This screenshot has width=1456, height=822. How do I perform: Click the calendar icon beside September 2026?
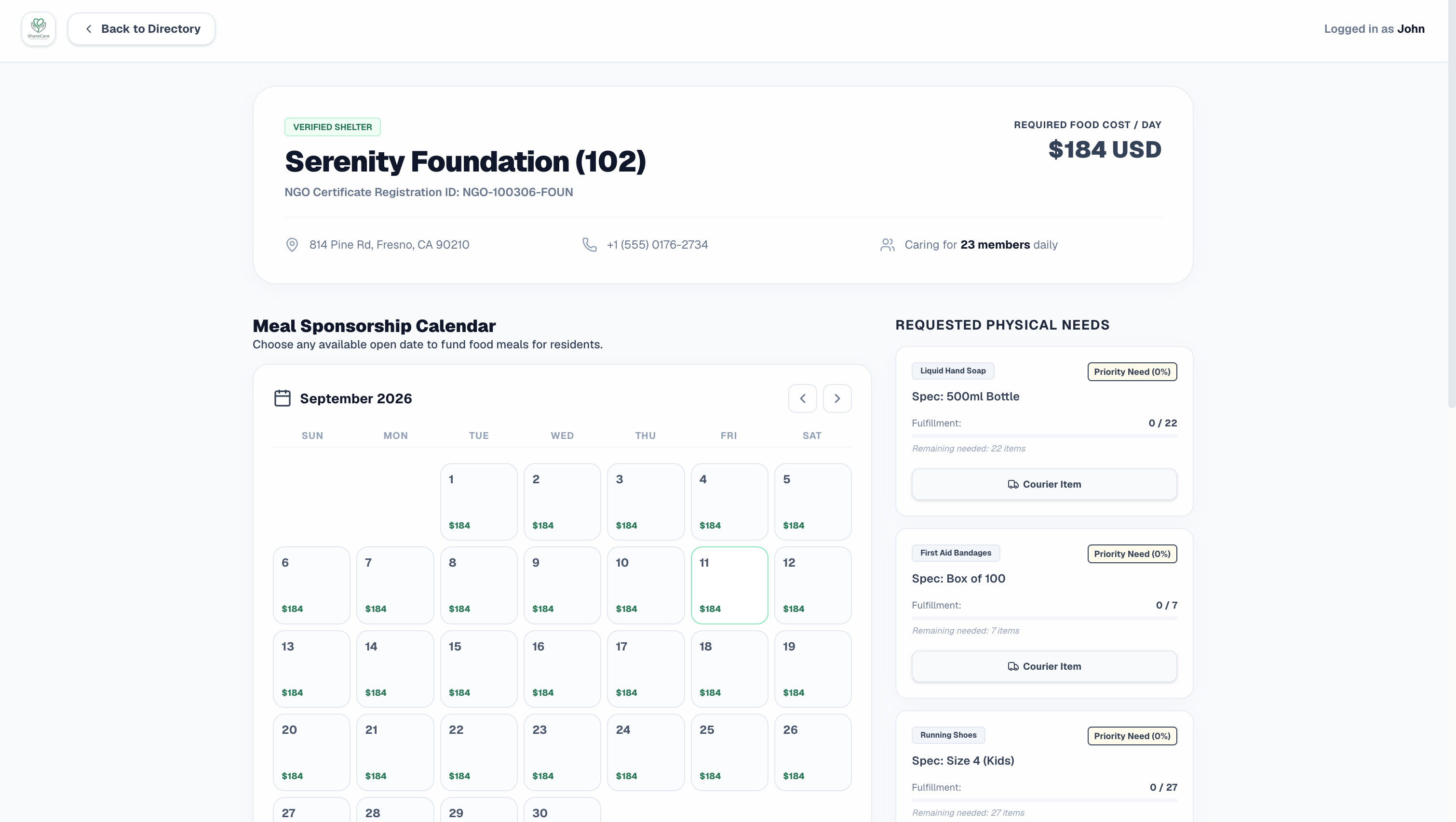[282, 398]
